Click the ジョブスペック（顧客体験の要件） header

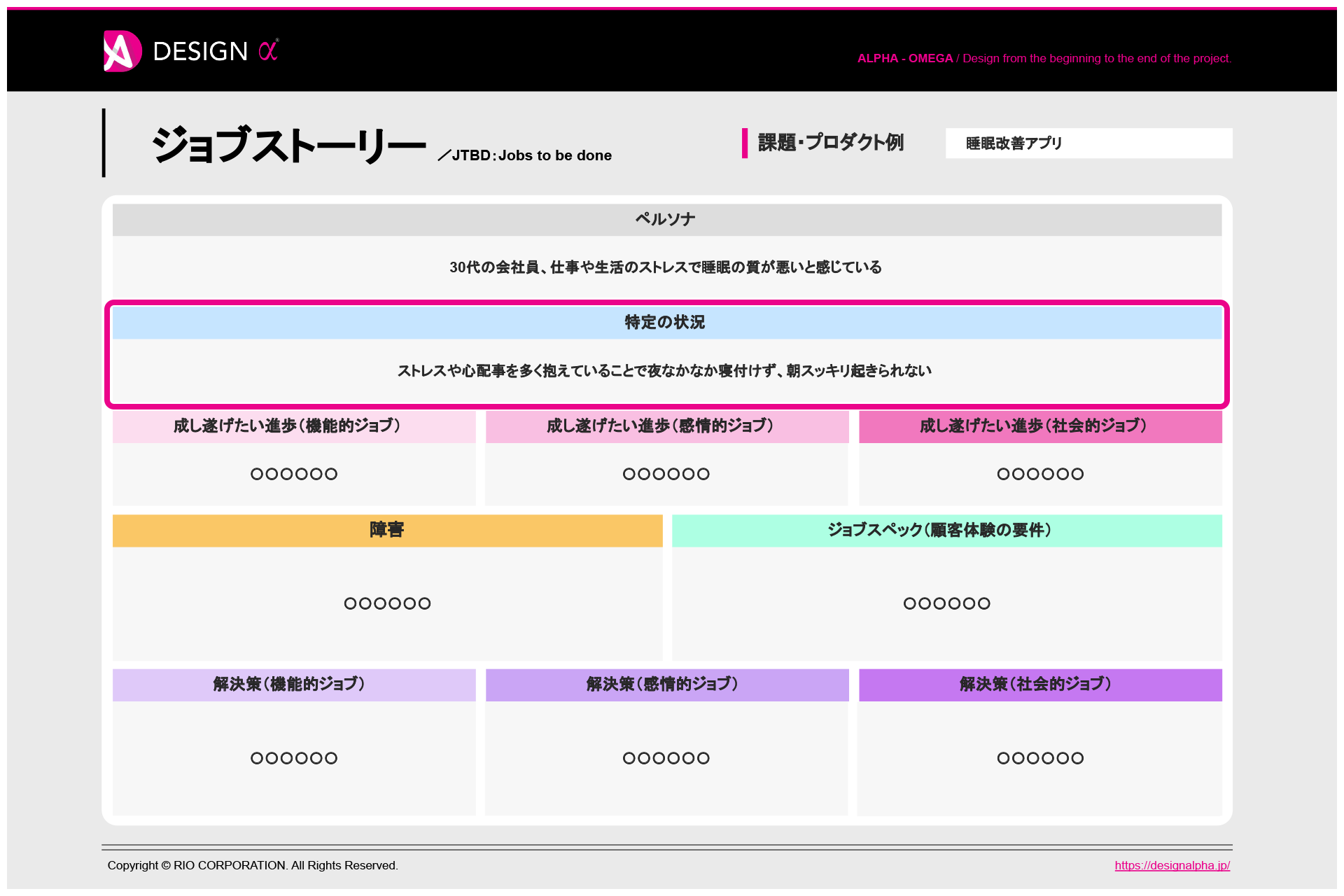click(946, 530)
